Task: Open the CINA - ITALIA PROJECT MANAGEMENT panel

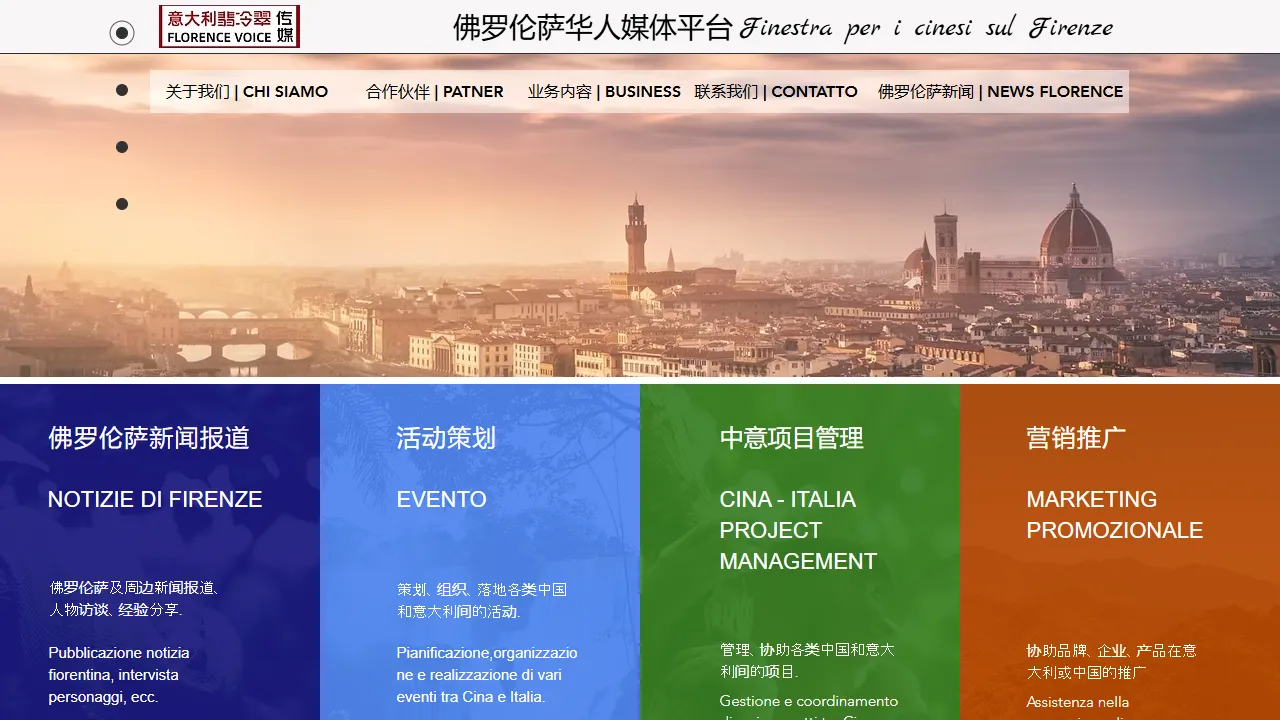Action: [798, 530]
